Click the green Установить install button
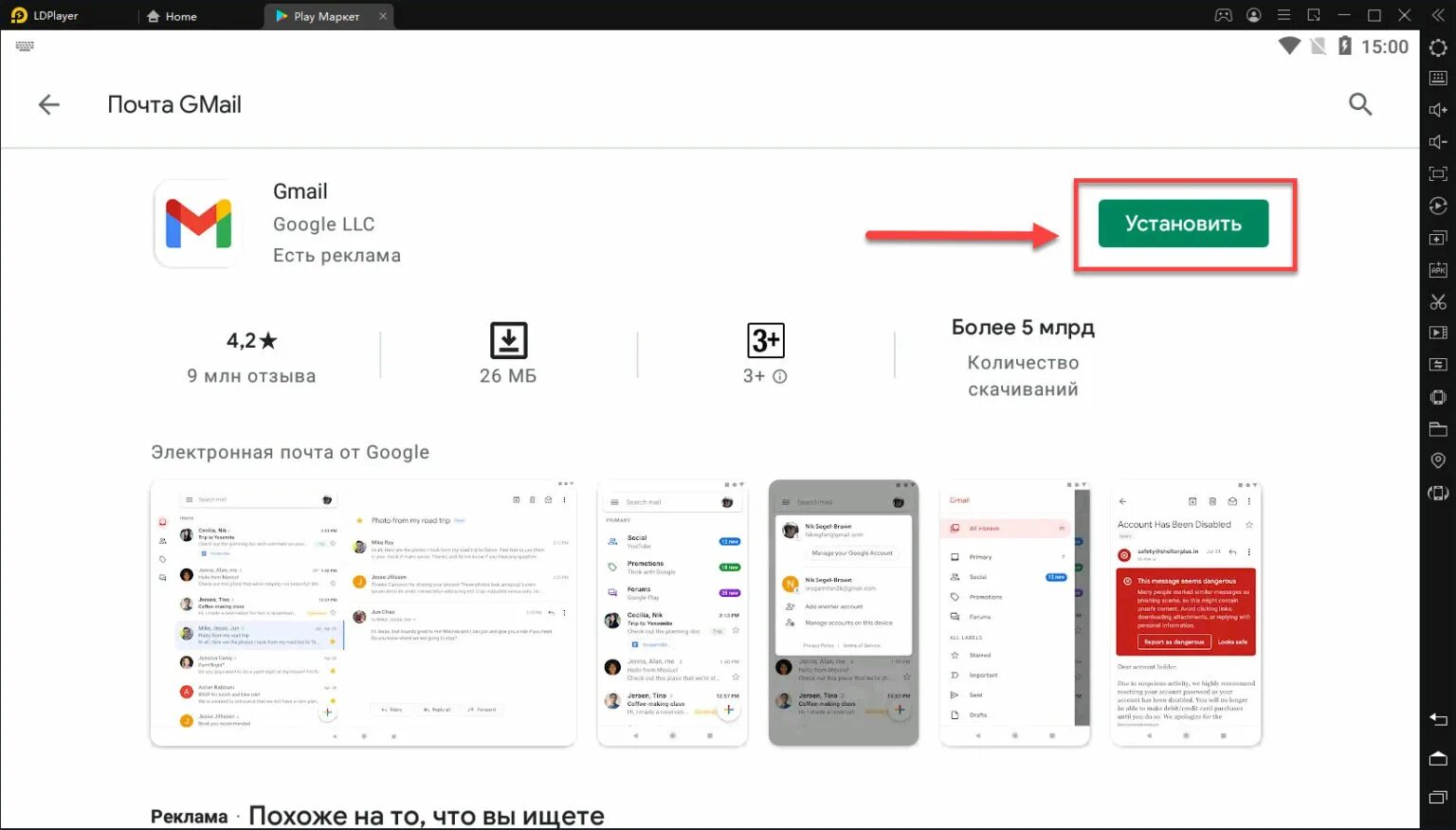 pos(1183,224)
